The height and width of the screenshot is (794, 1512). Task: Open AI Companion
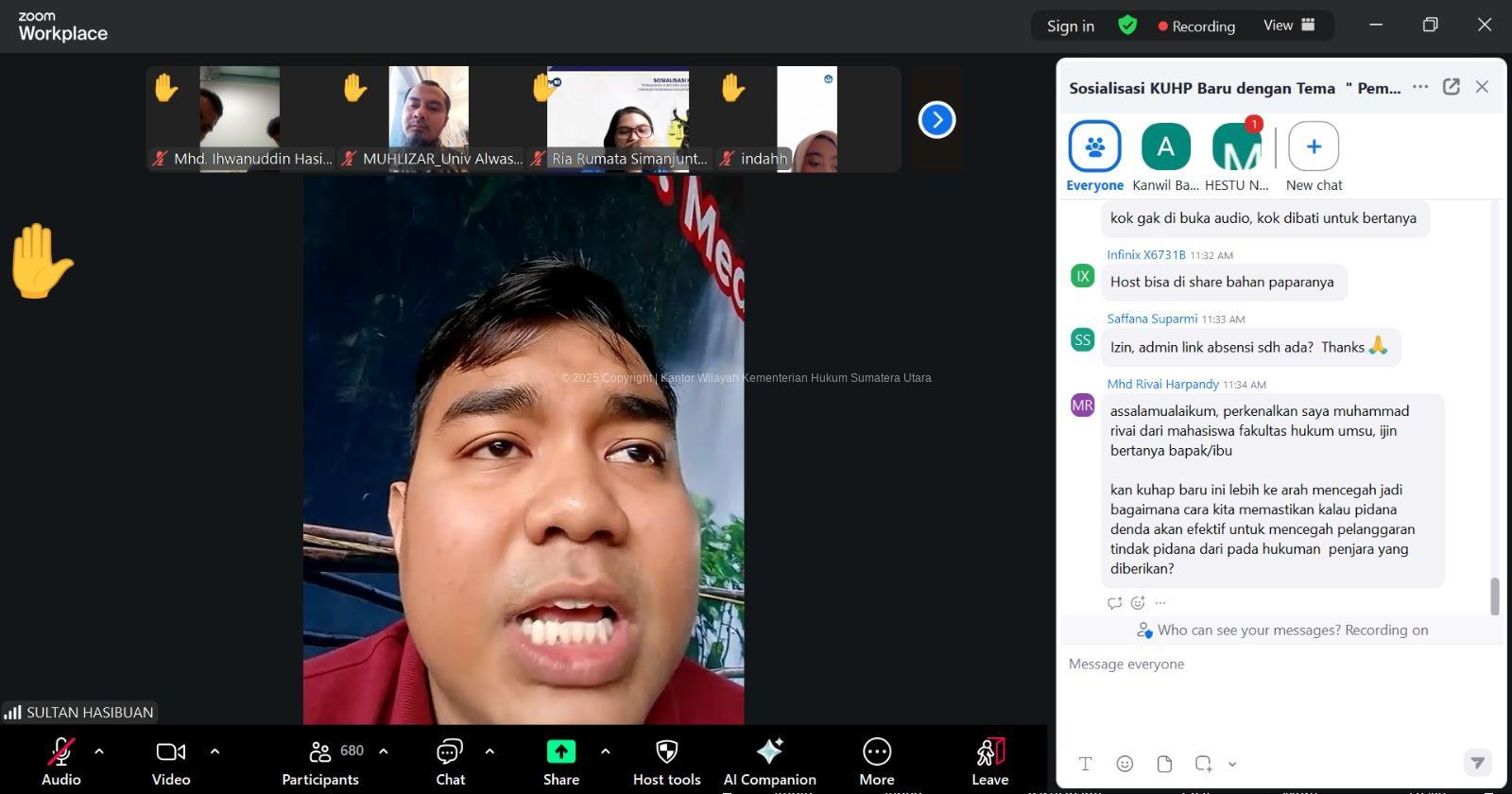(769, 752)
